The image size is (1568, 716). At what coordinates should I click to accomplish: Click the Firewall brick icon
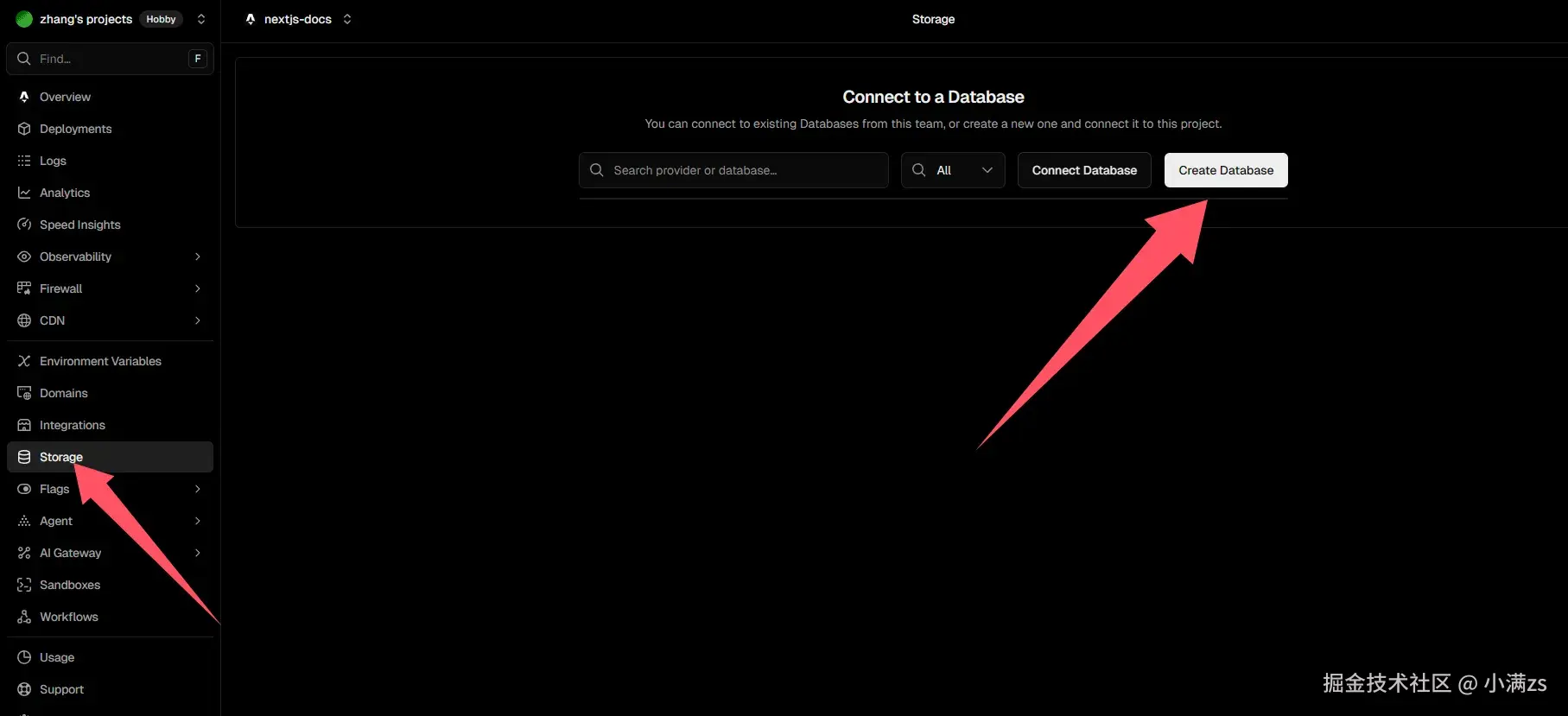coord(24,288)
